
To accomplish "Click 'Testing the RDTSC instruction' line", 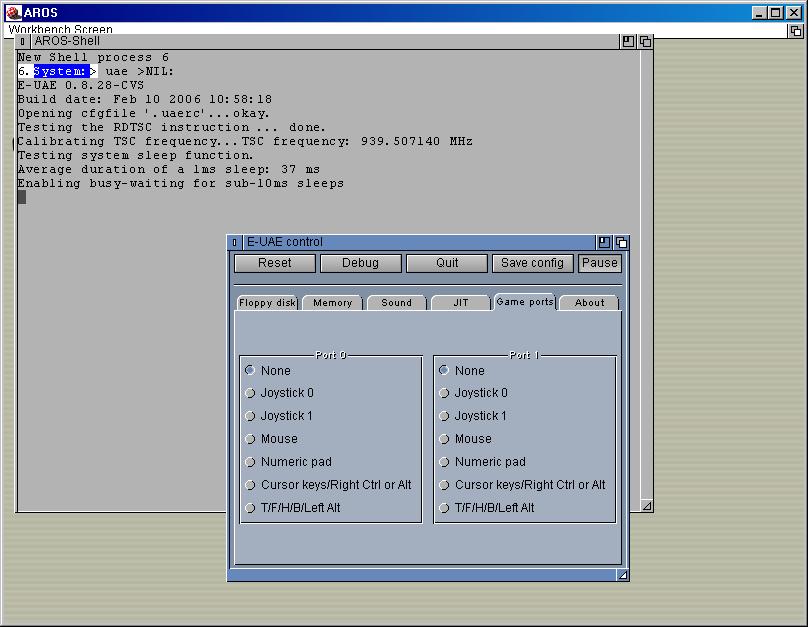I will point(172,127).
